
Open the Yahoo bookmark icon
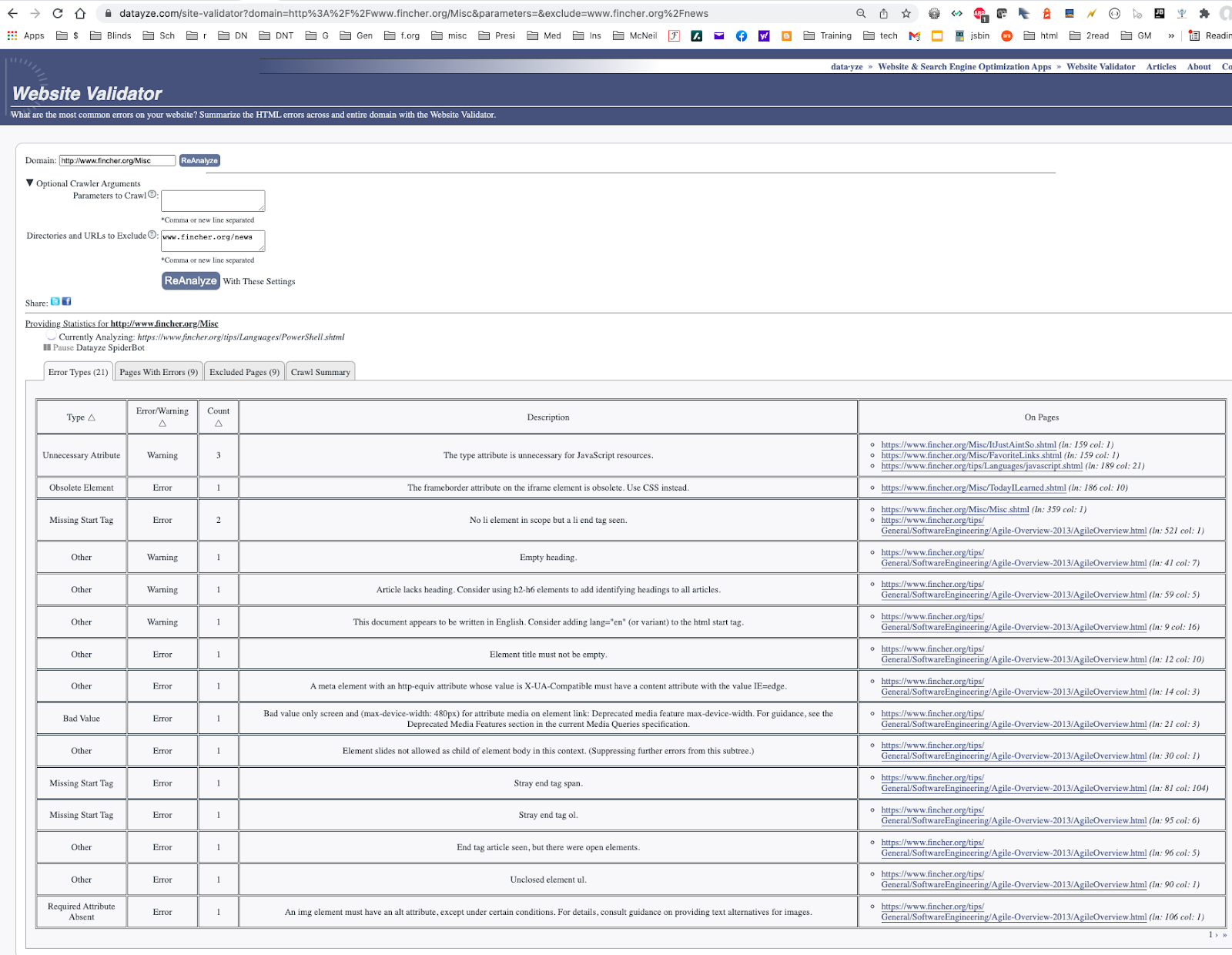764,35
